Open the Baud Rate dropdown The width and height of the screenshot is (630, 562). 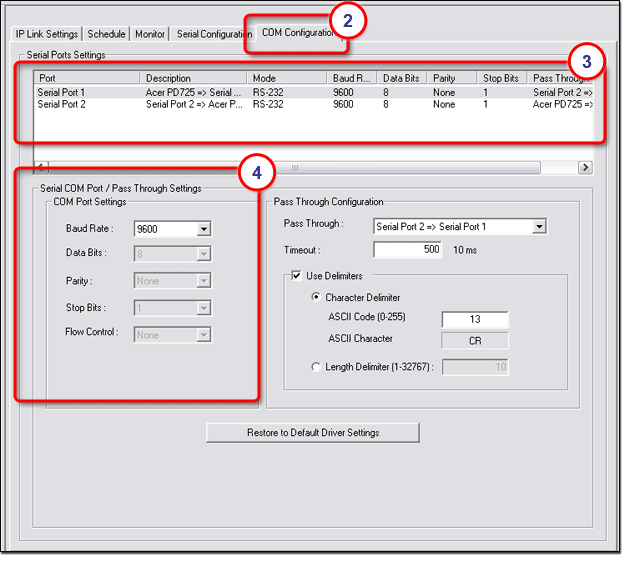(204, 229)
